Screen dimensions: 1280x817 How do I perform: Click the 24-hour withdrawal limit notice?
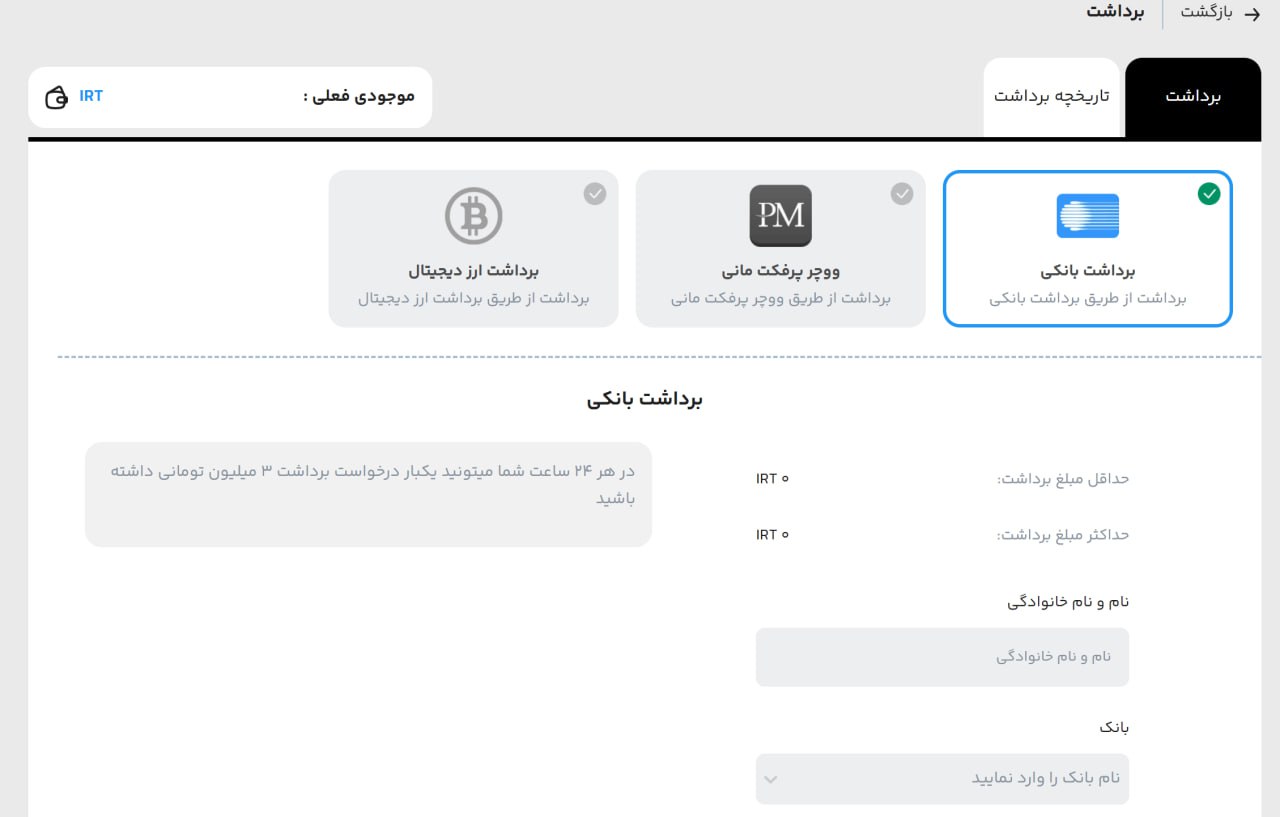tap(368, 494)
